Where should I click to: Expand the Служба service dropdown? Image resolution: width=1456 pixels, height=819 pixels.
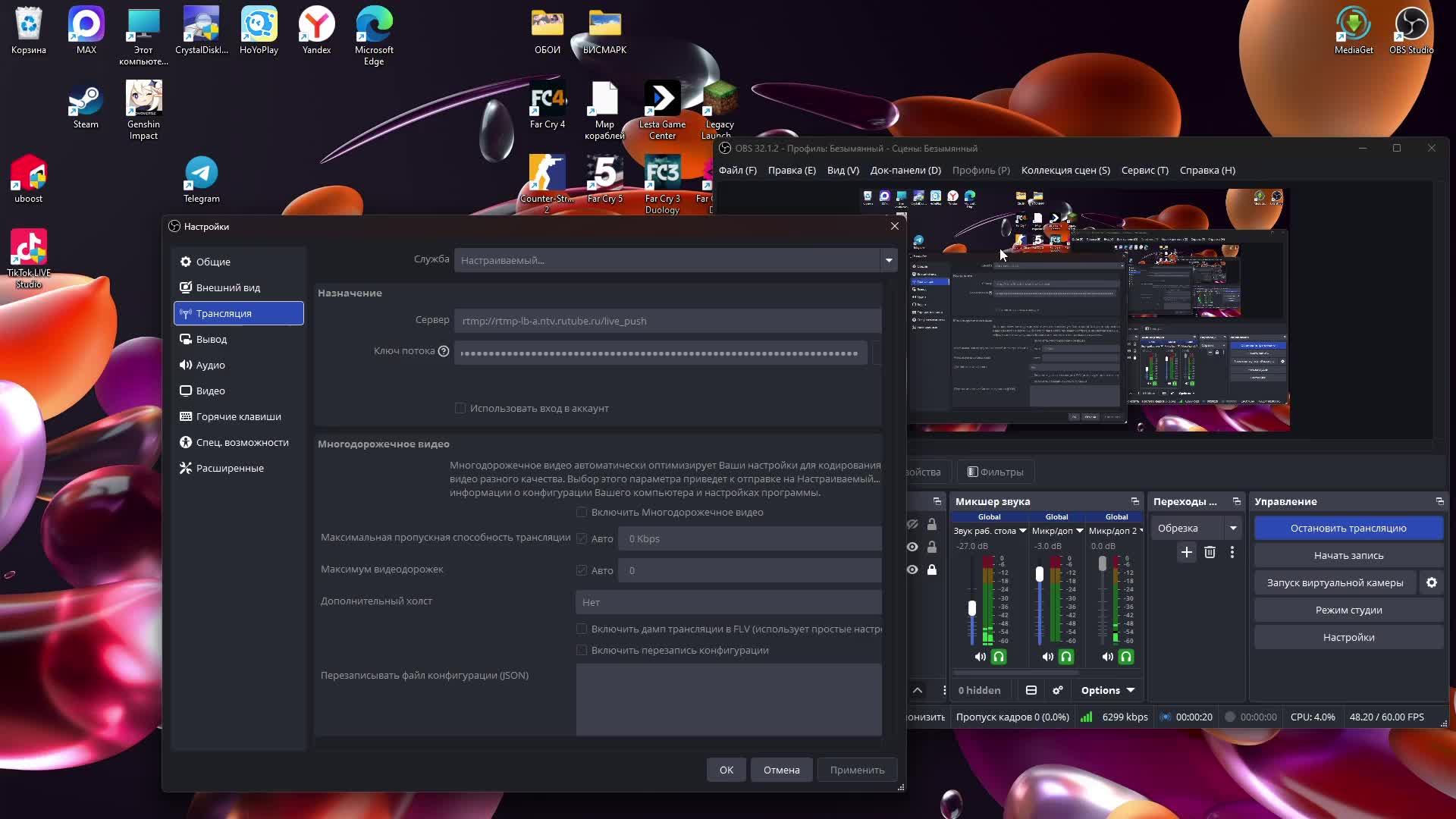click(889, 260)
